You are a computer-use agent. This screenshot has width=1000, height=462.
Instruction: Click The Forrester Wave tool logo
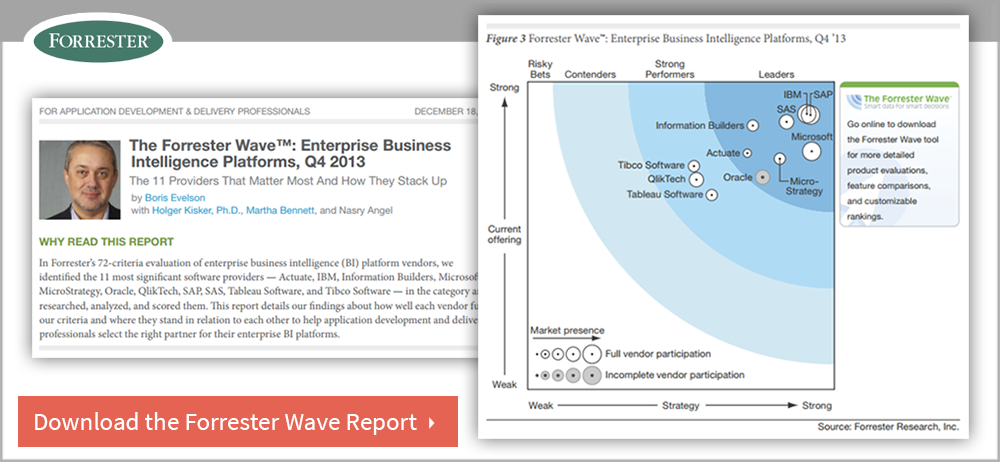pos(899,101)
